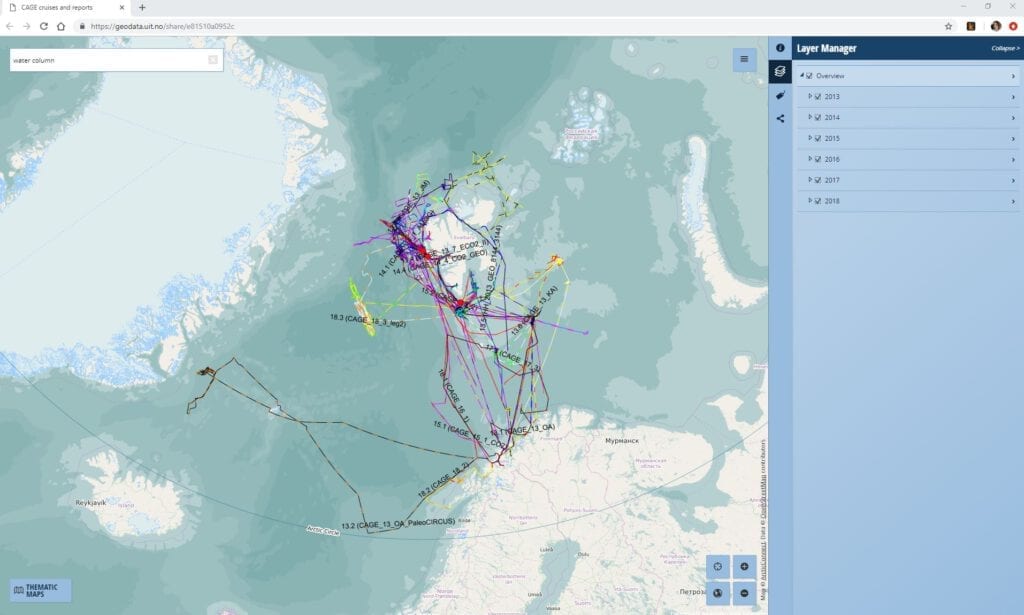Bookmark this page with the star
Image resolution: width=1024 pixels, height=615 pixels.
pyautogui.click(x=948, y=26)
